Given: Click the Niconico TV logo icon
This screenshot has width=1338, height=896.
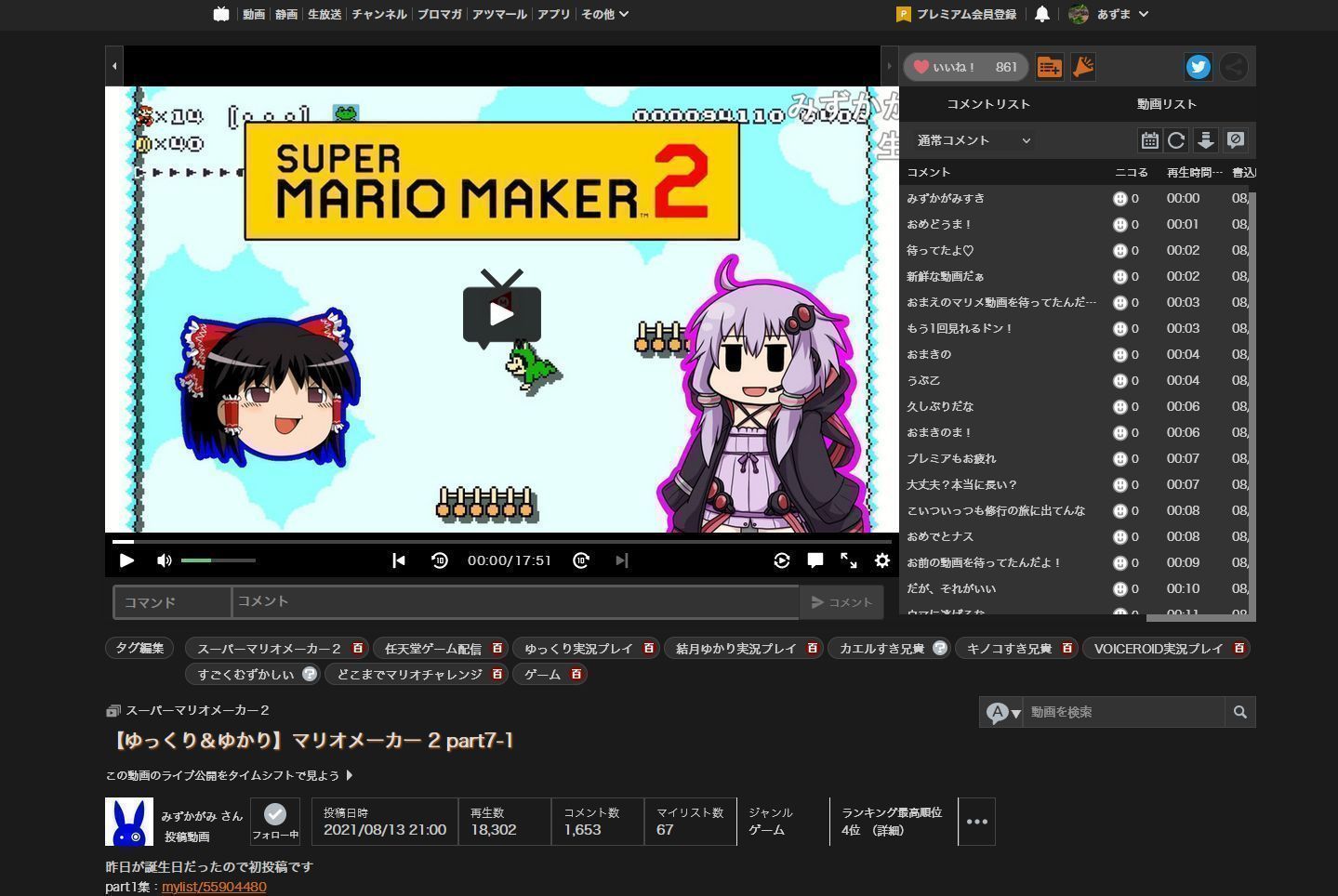Looking at the screenshot, I should point(220,14).
